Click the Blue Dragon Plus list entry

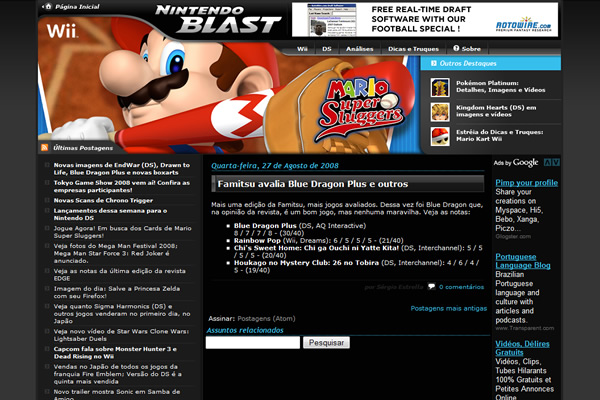(x=300, y=229)
